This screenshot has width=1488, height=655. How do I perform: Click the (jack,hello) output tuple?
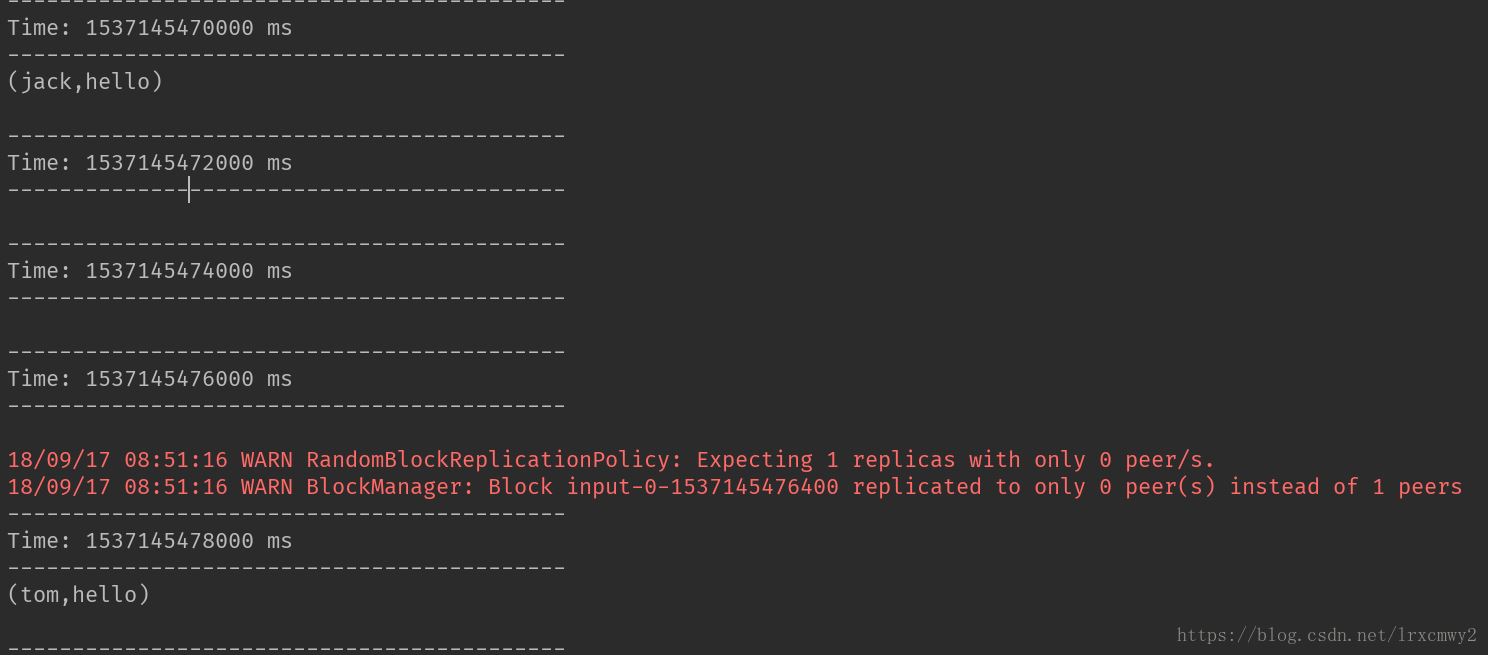click(85, 82)
